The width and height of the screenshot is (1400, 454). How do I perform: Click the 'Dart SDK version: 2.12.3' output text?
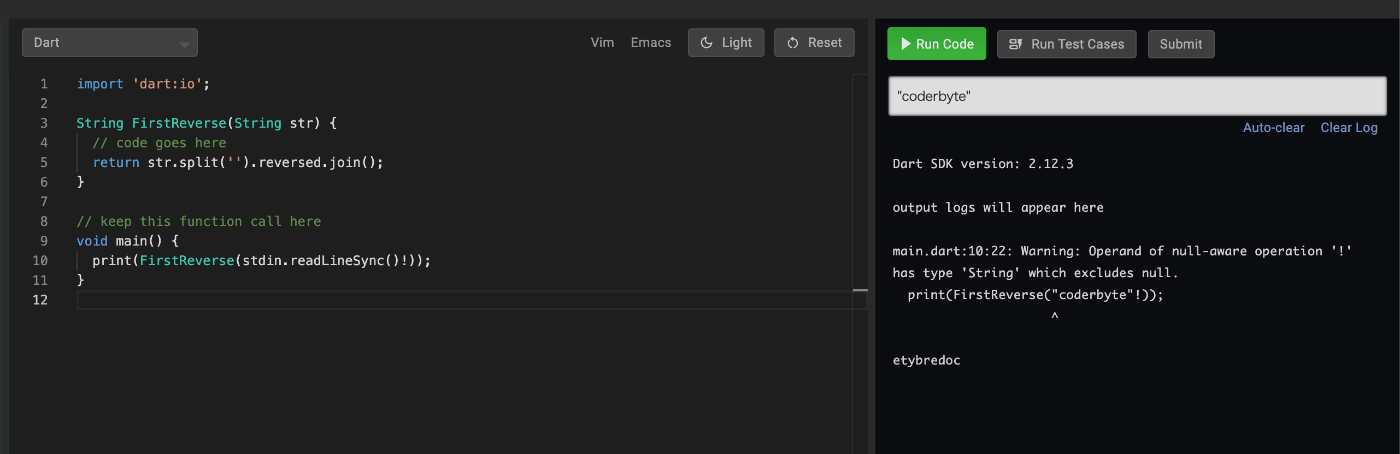pyautogui.click(x=983, y=163)
